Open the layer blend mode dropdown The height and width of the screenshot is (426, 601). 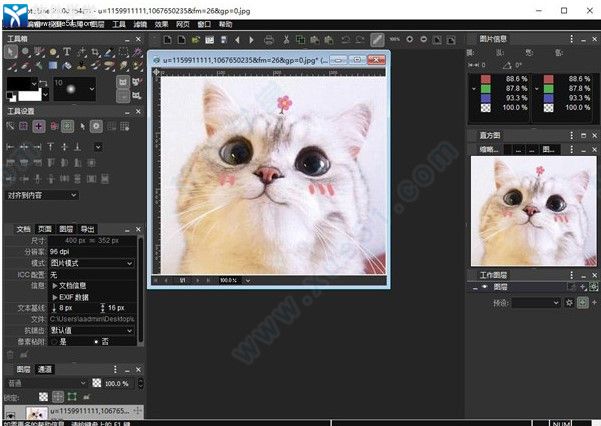(47, 383)
